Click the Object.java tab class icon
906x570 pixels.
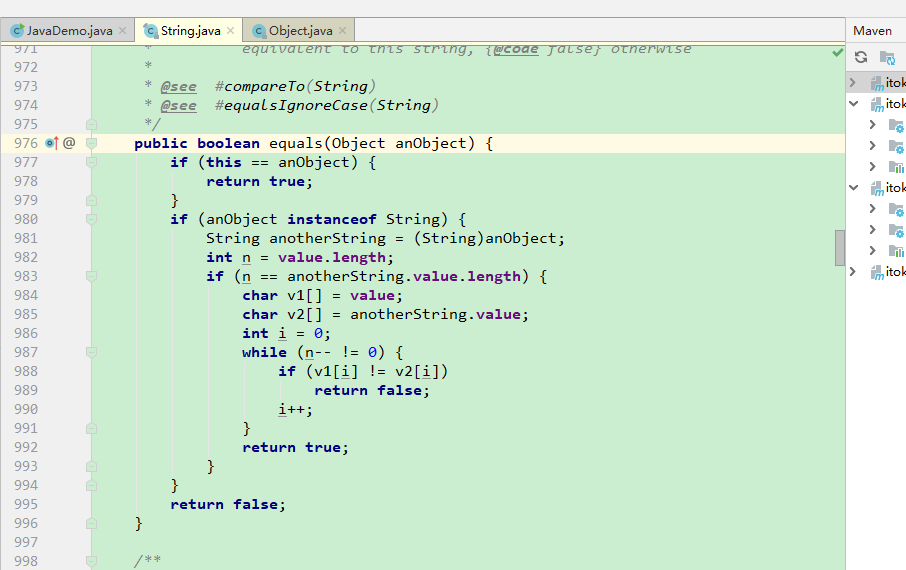(x=259, y=31)
